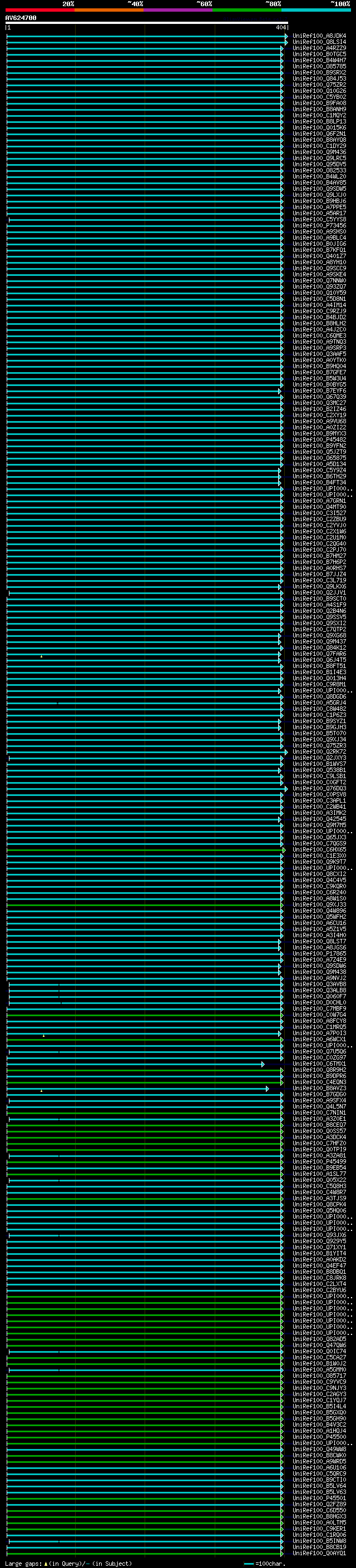The width and height of the screenshot is (356, 1568).
Task: Click the green ~80% identity legend segment
Action: click(x=247, y=10)
